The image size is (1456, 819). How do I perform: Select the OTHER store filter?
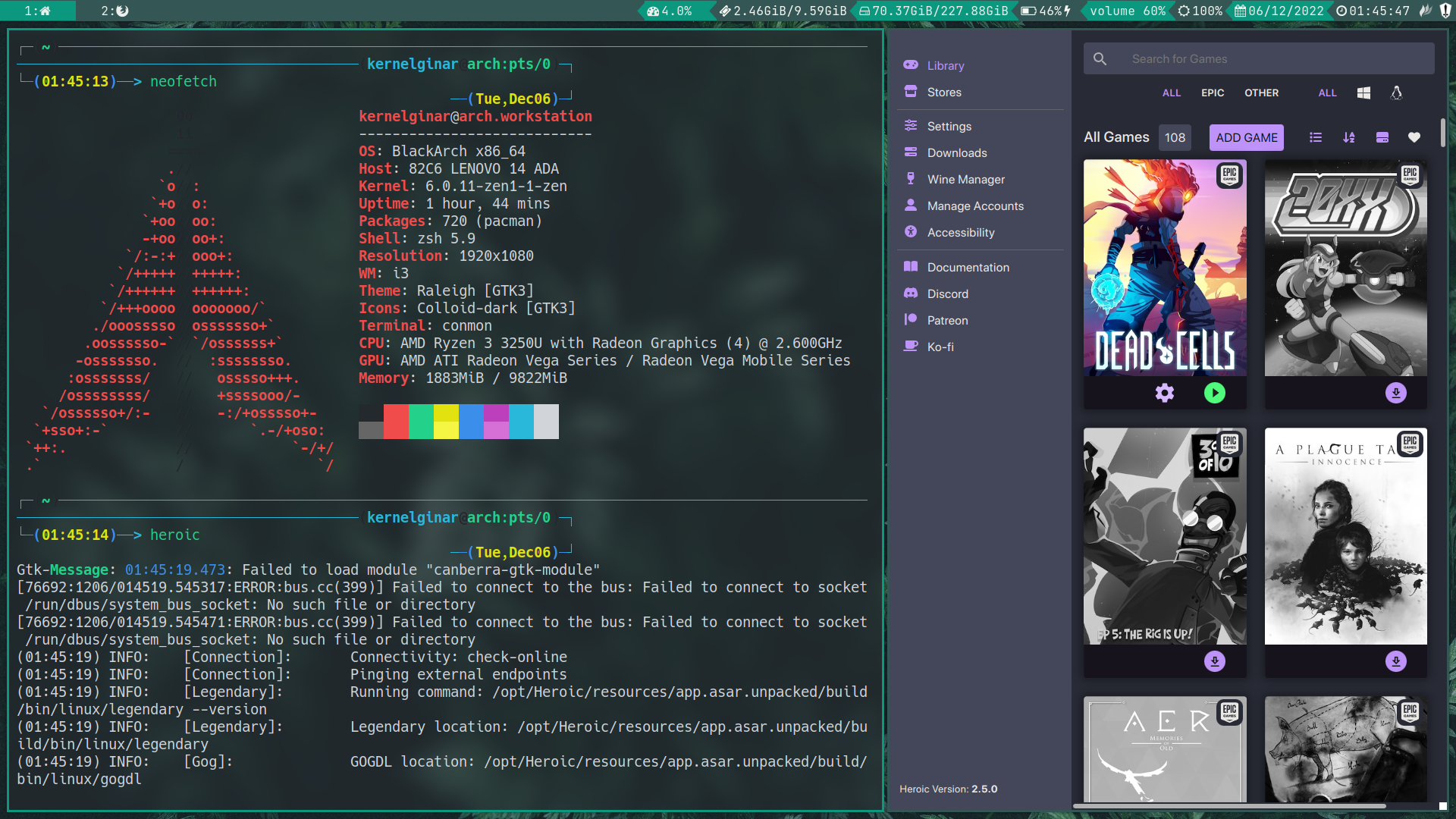point(1261,93)
